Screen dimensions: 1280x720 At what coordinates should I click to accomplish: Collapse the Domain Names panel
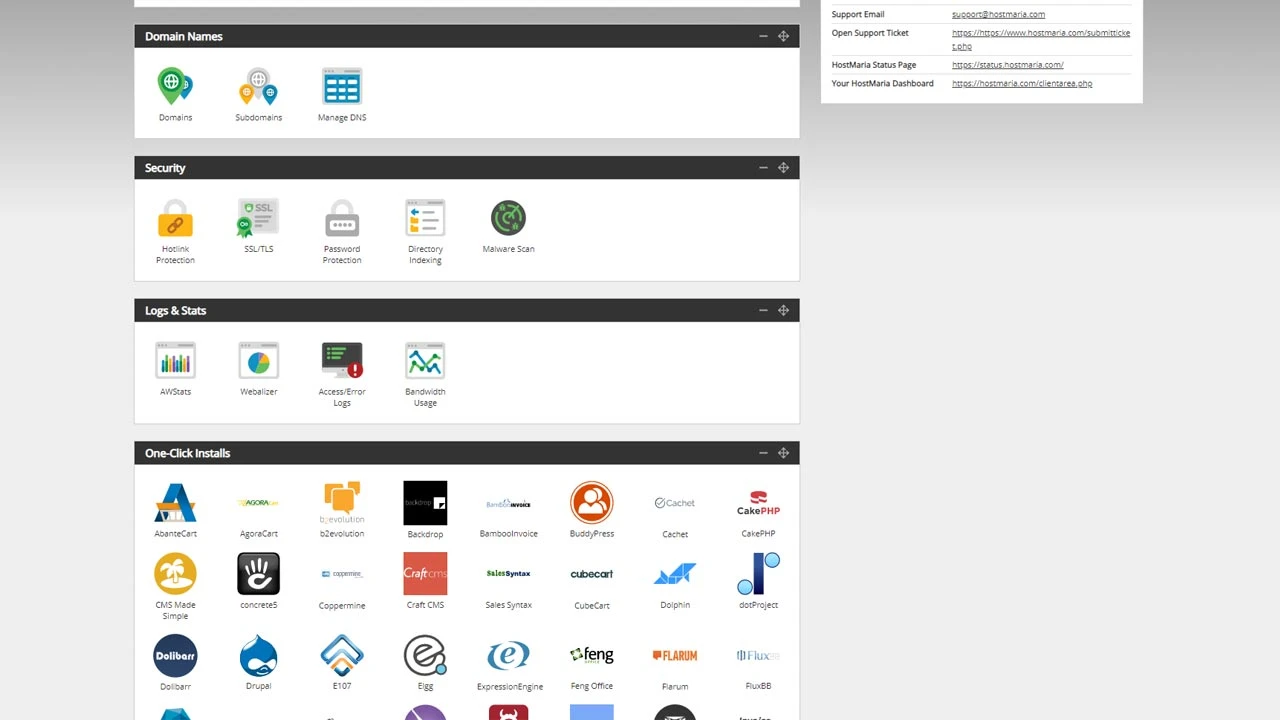(x=763, y=36)
